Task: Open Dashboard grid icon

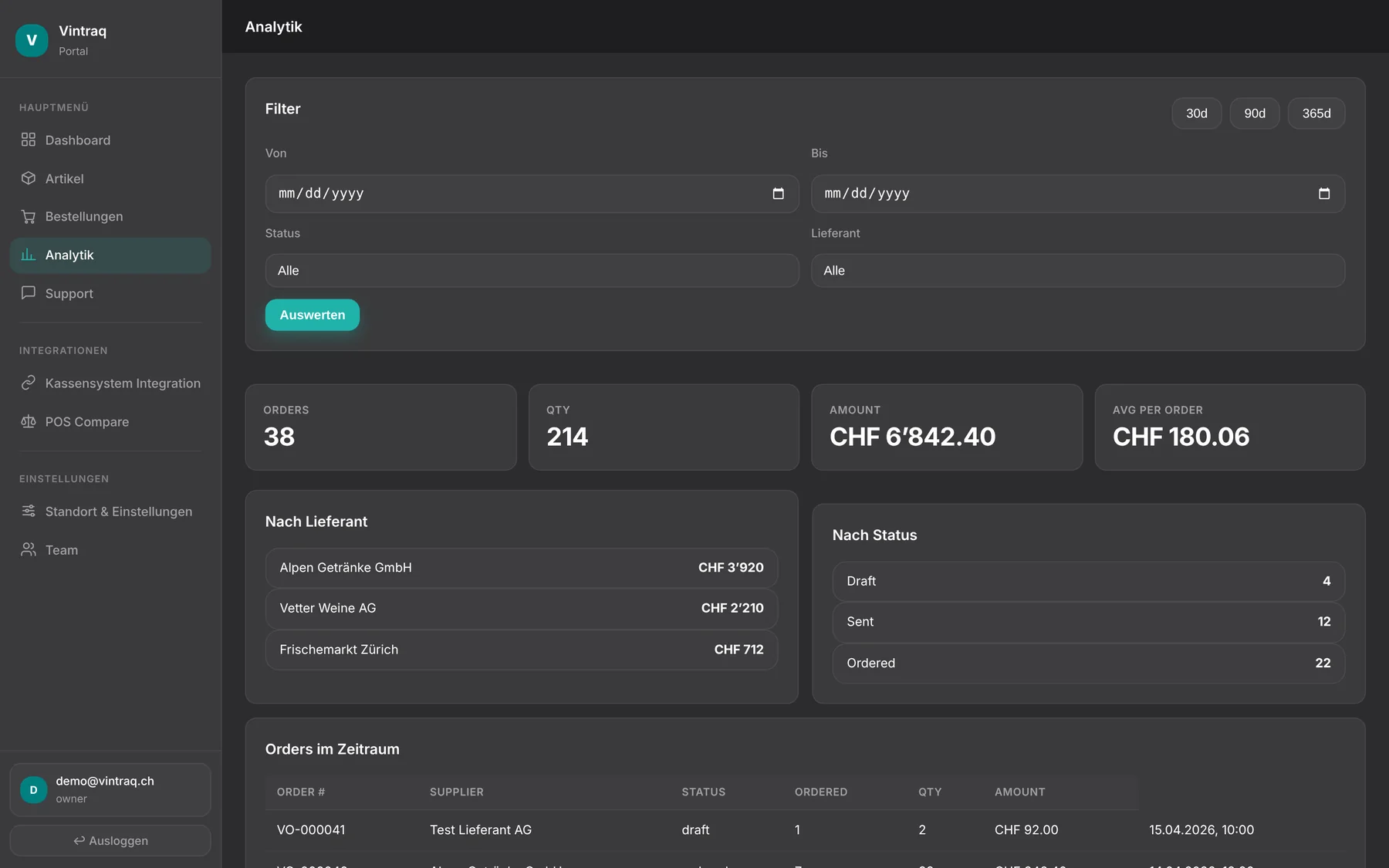Action: pyautogui.click(x=29, y=140)
